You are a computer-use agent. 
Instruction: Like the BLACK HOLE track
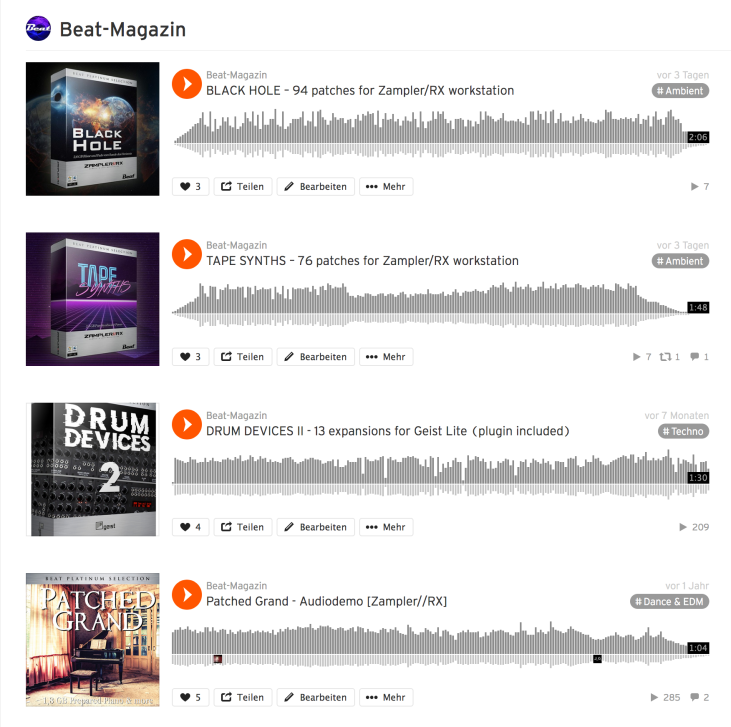(190, 187)
